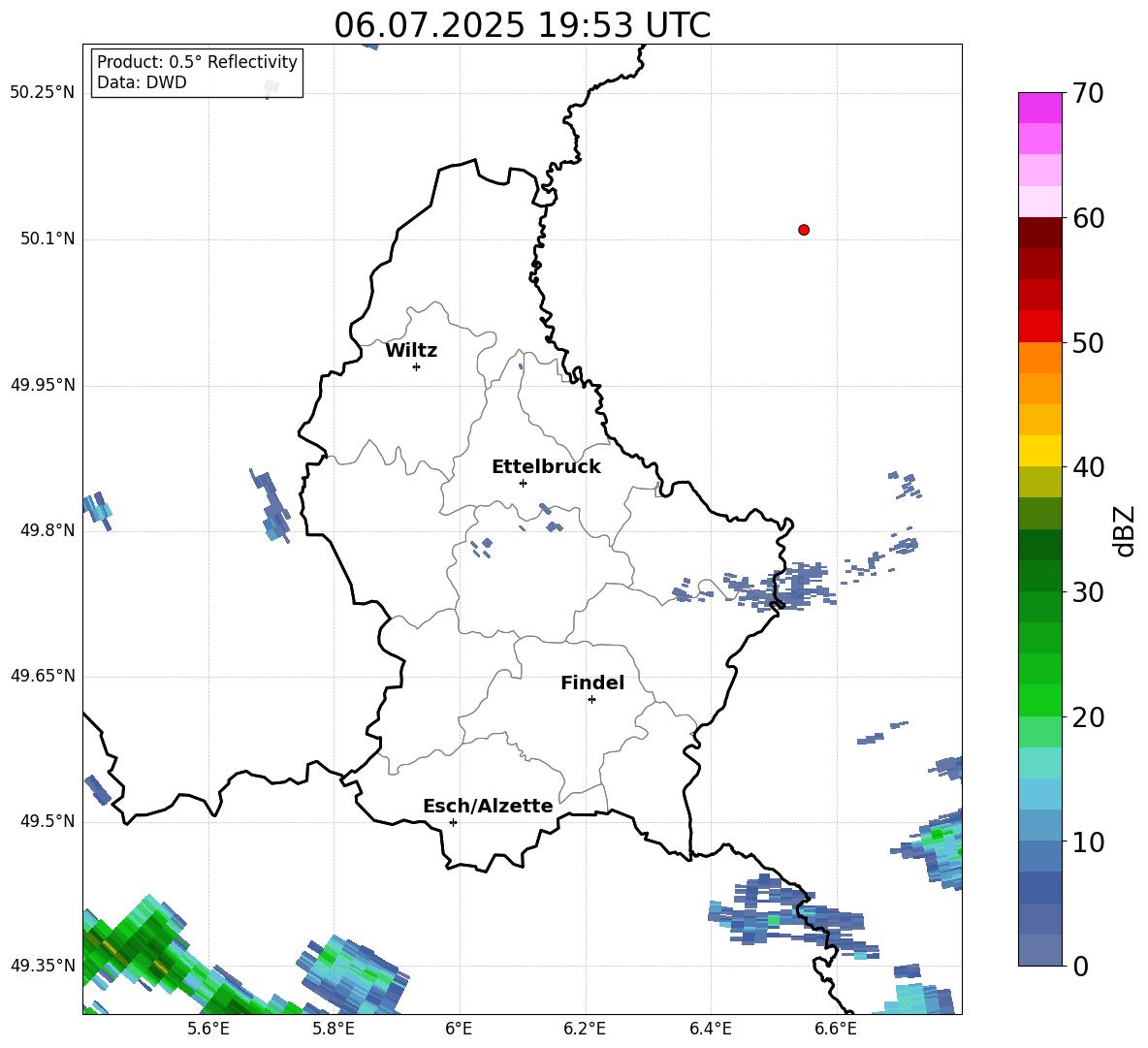This screenshot has width=1148, height=1048.
Task: Click the Data: DWD text
Action: point(142,82)
